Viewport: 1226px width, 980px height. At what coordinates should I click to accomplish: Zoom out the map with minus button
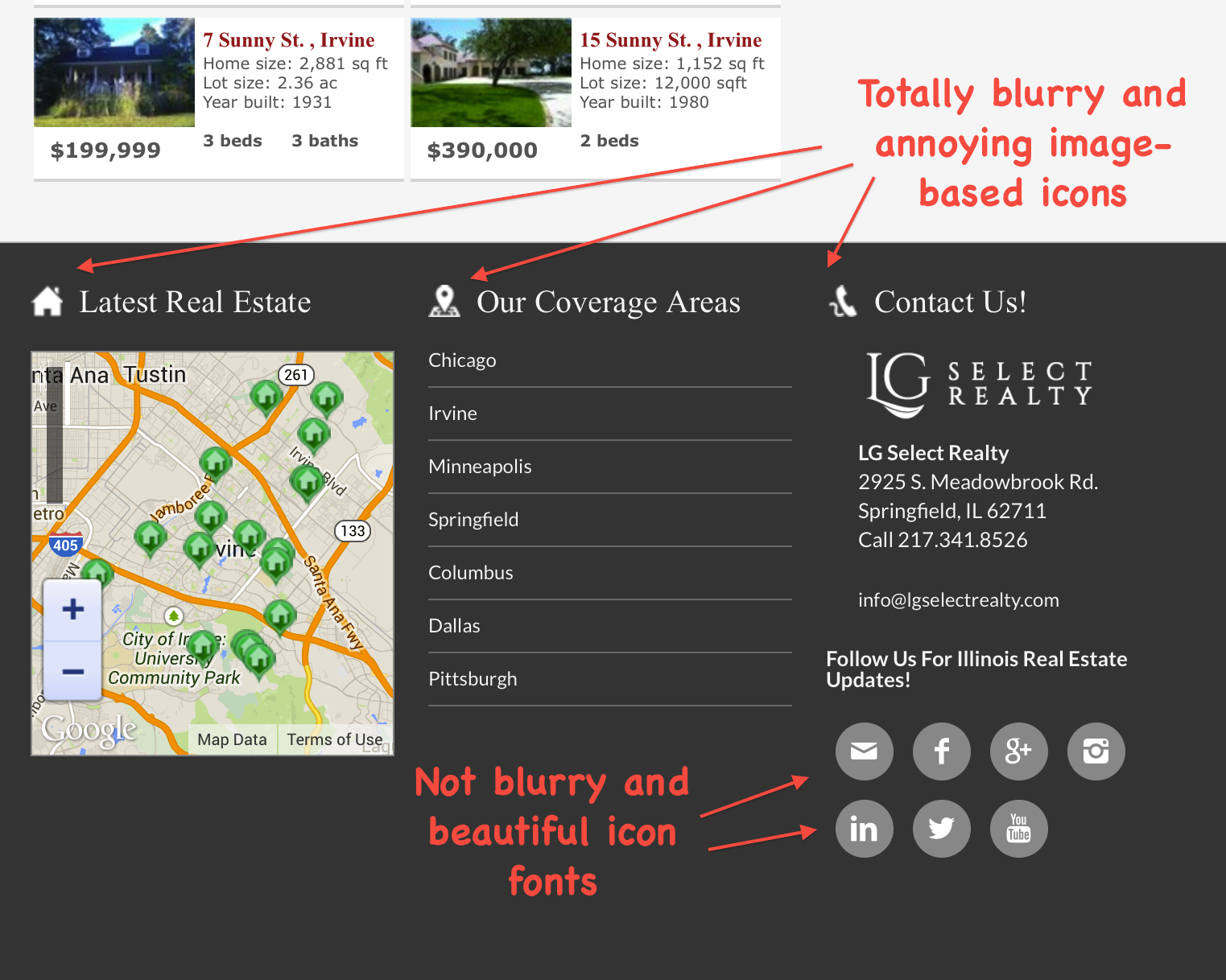[x=72, y=672]
